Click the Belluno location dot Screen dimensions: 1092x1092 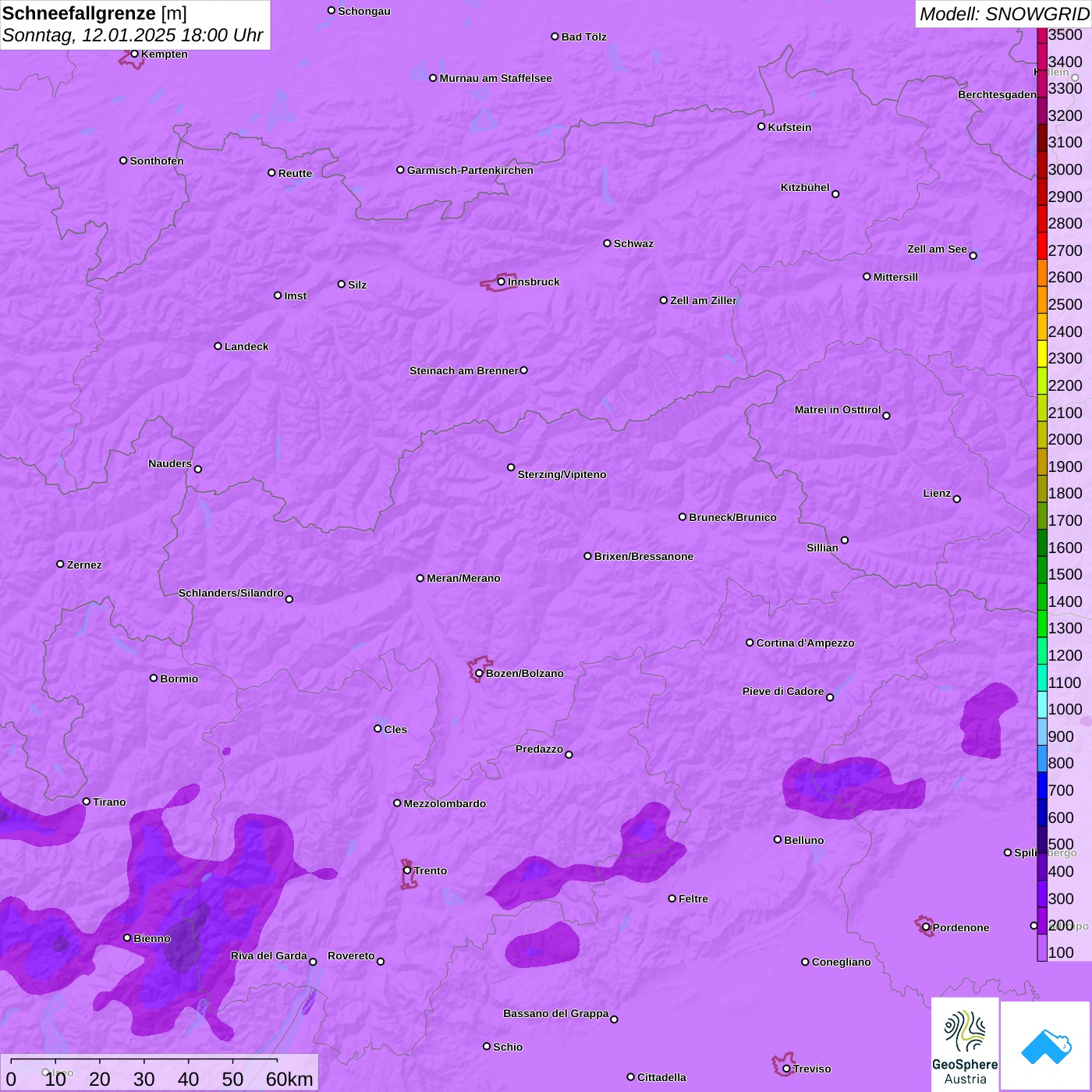pos(777,839)
